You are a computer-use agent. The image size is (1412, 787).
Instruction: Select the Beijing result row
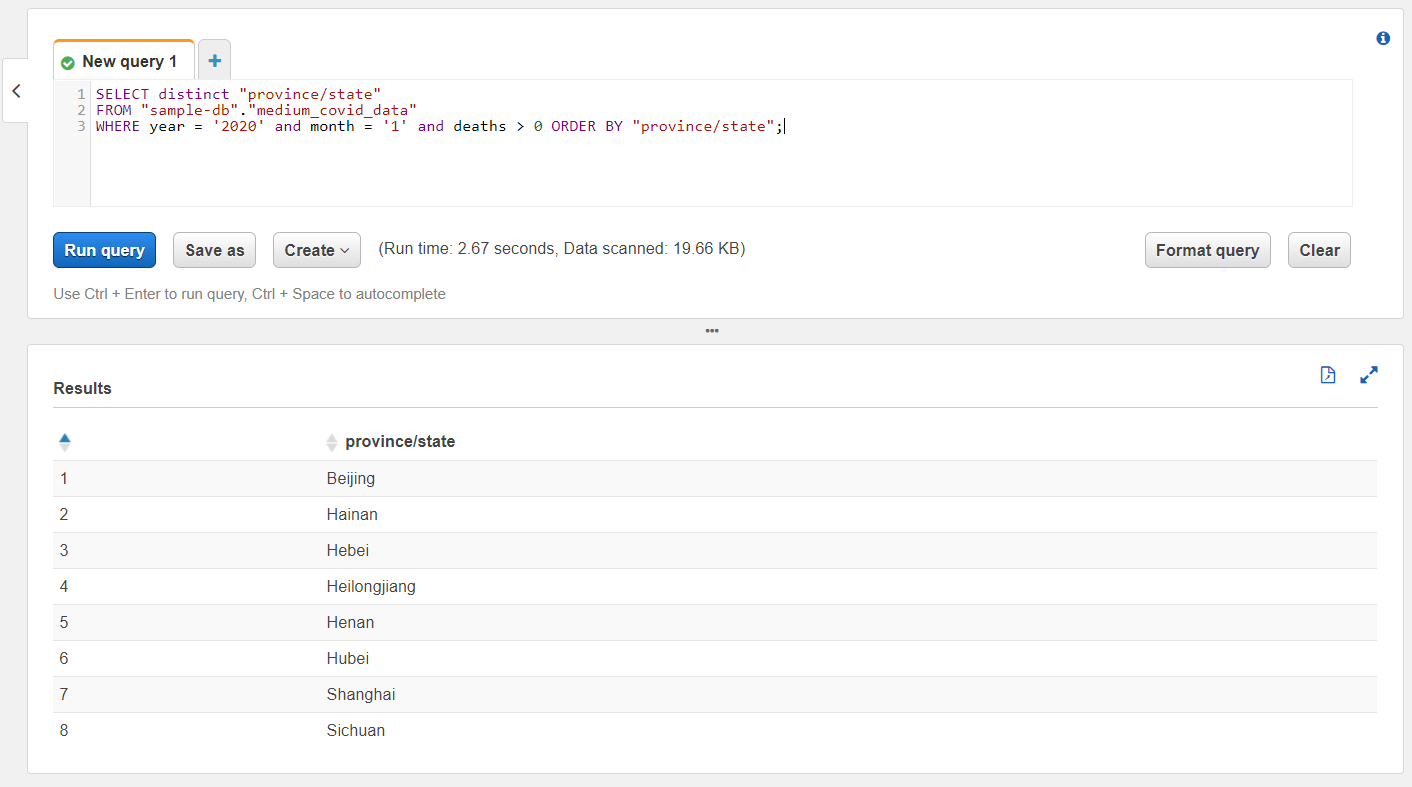click(351, 478)
